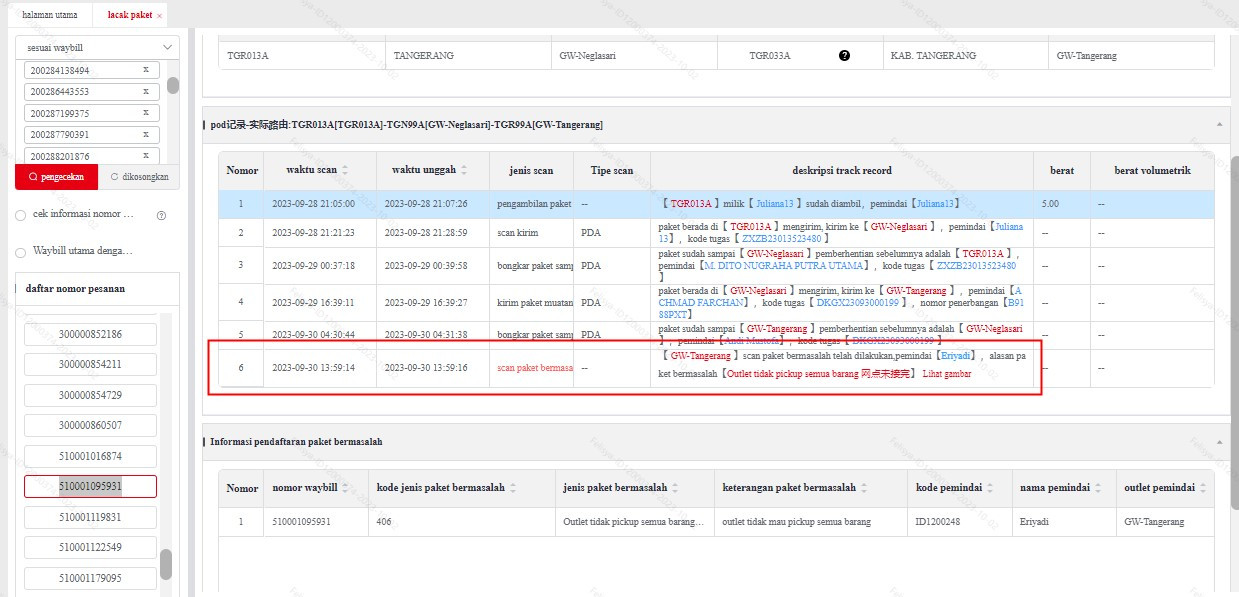Select order number 300000854211
The height and width of the screenshot is (597, 1239).
90,365
